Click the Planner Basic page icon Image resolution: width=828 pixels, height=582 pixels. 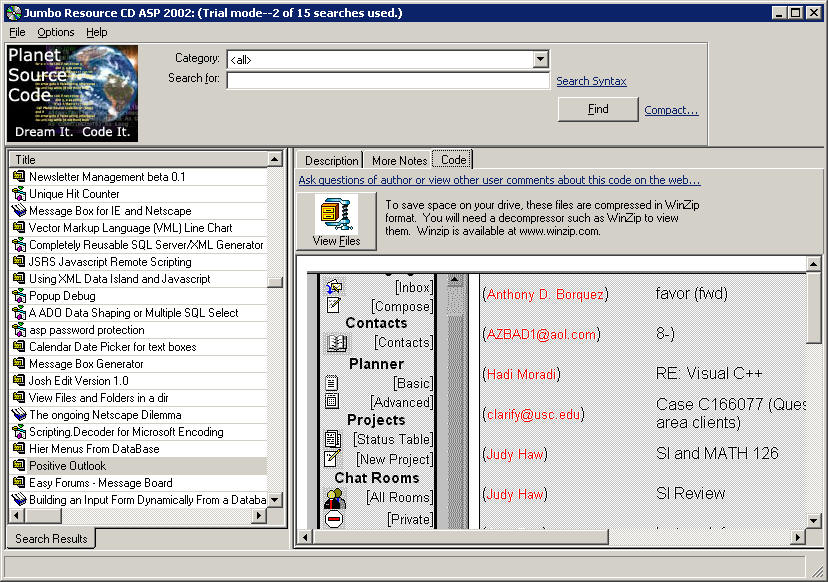pos(332,382)
